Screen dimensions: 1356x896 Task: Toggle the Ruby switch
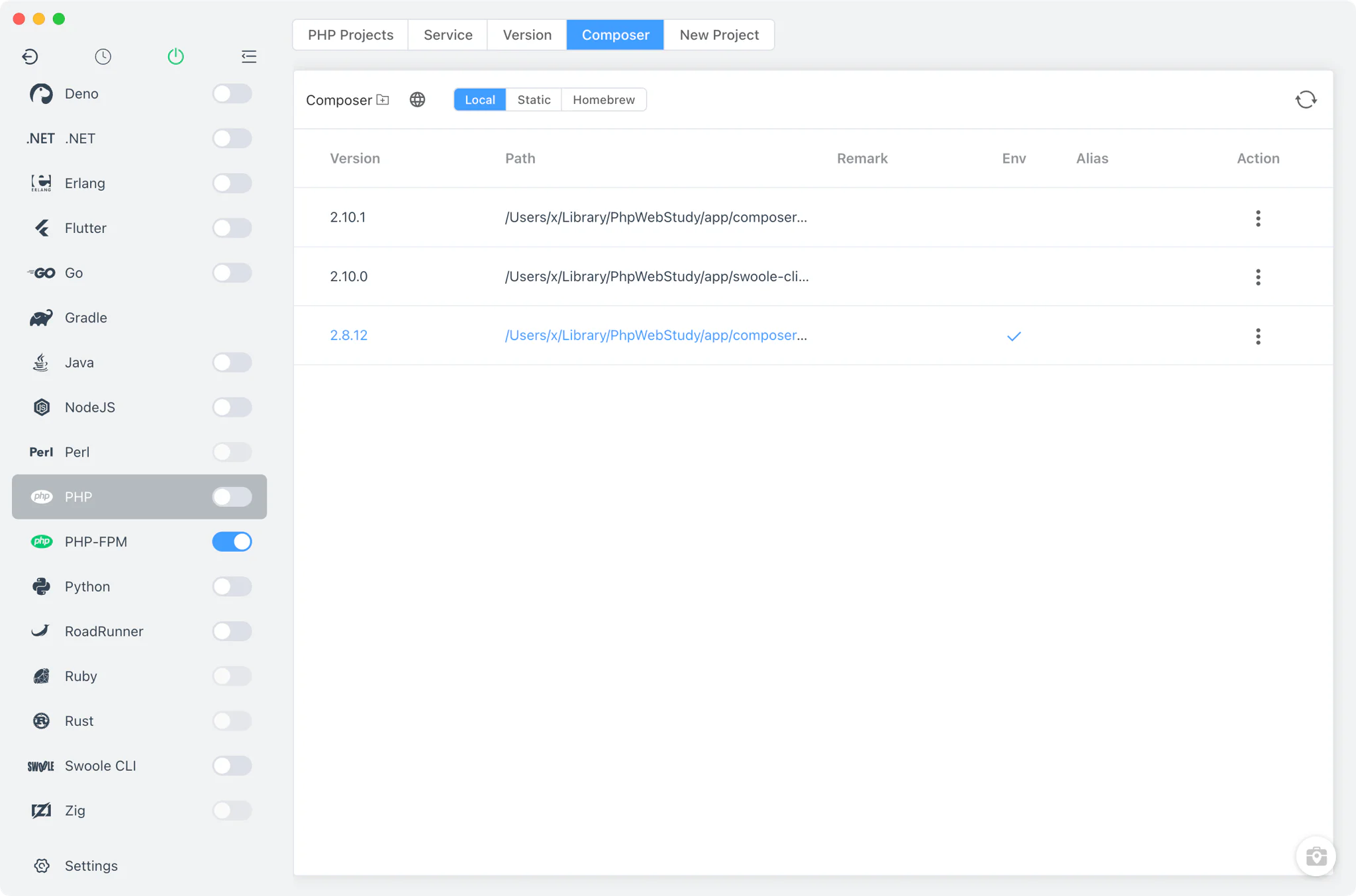tap(232, 676)
